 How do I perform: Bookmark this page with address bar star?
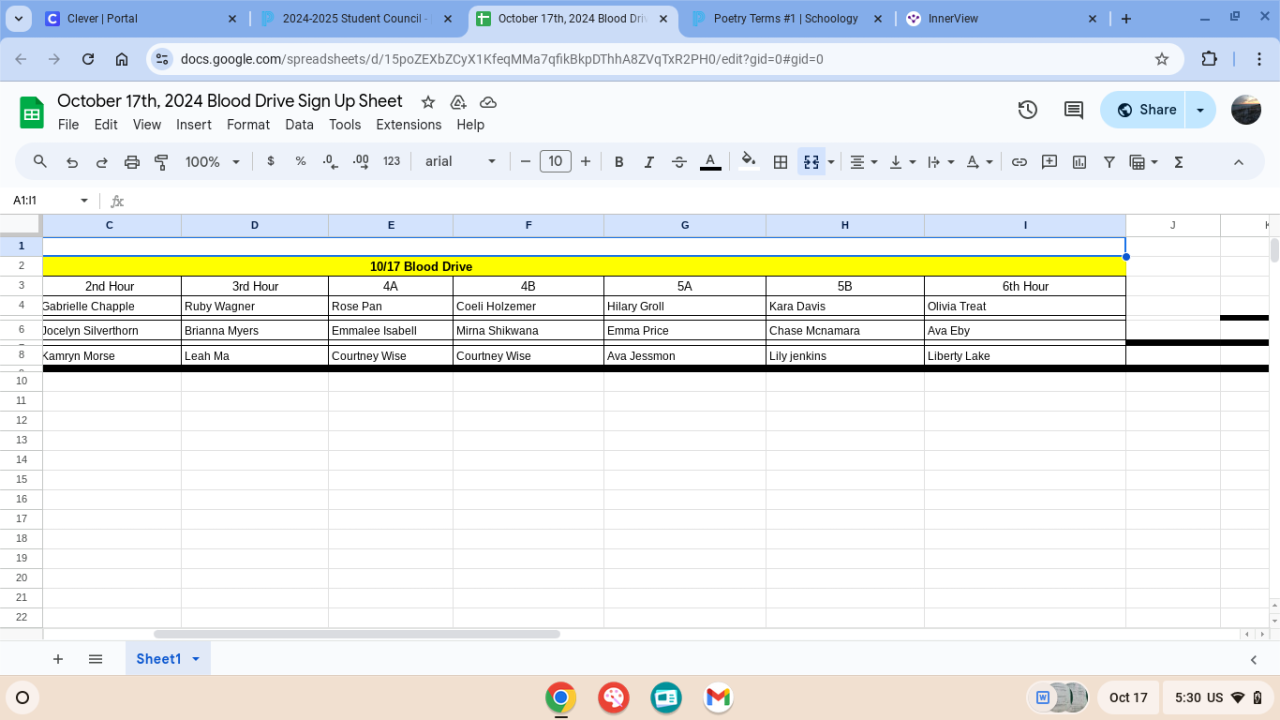[1162, 59]
